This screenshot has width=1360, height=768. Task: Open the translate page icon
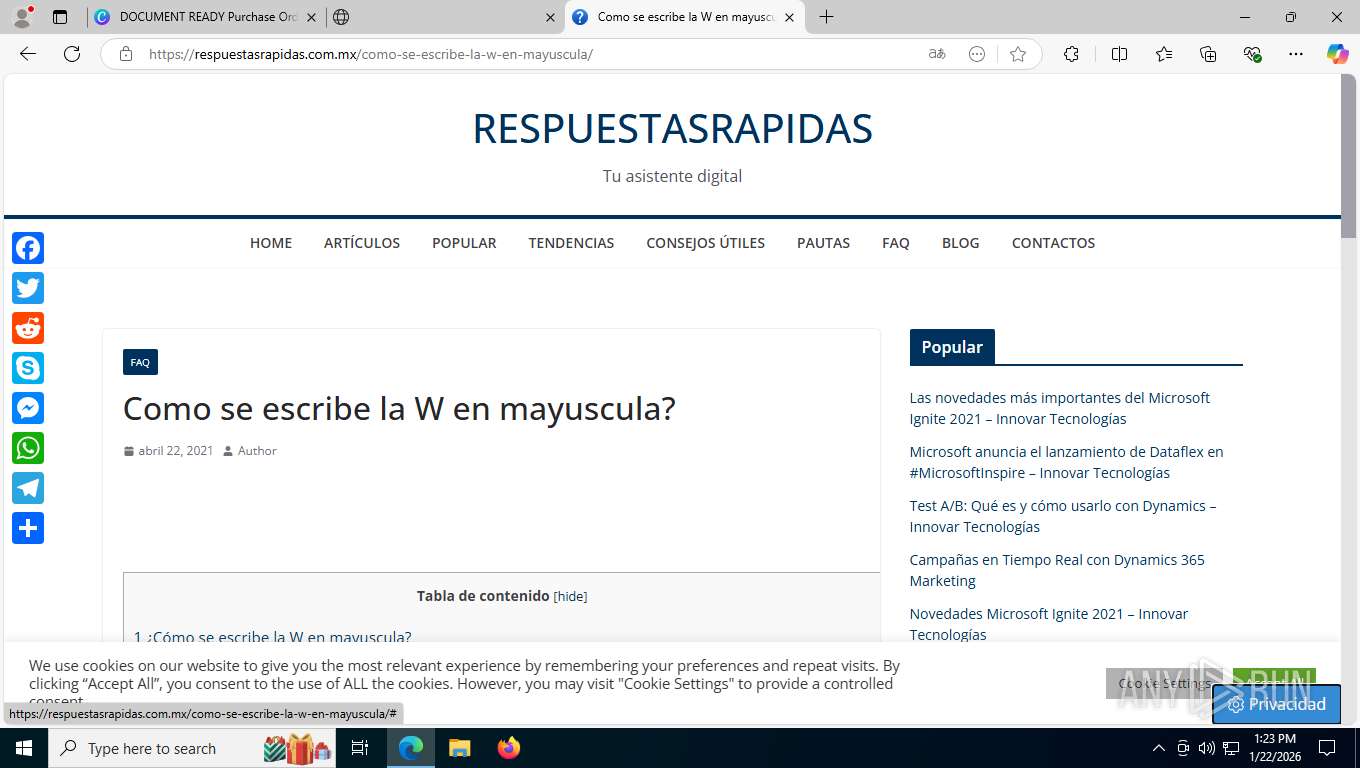coord(937,54)
